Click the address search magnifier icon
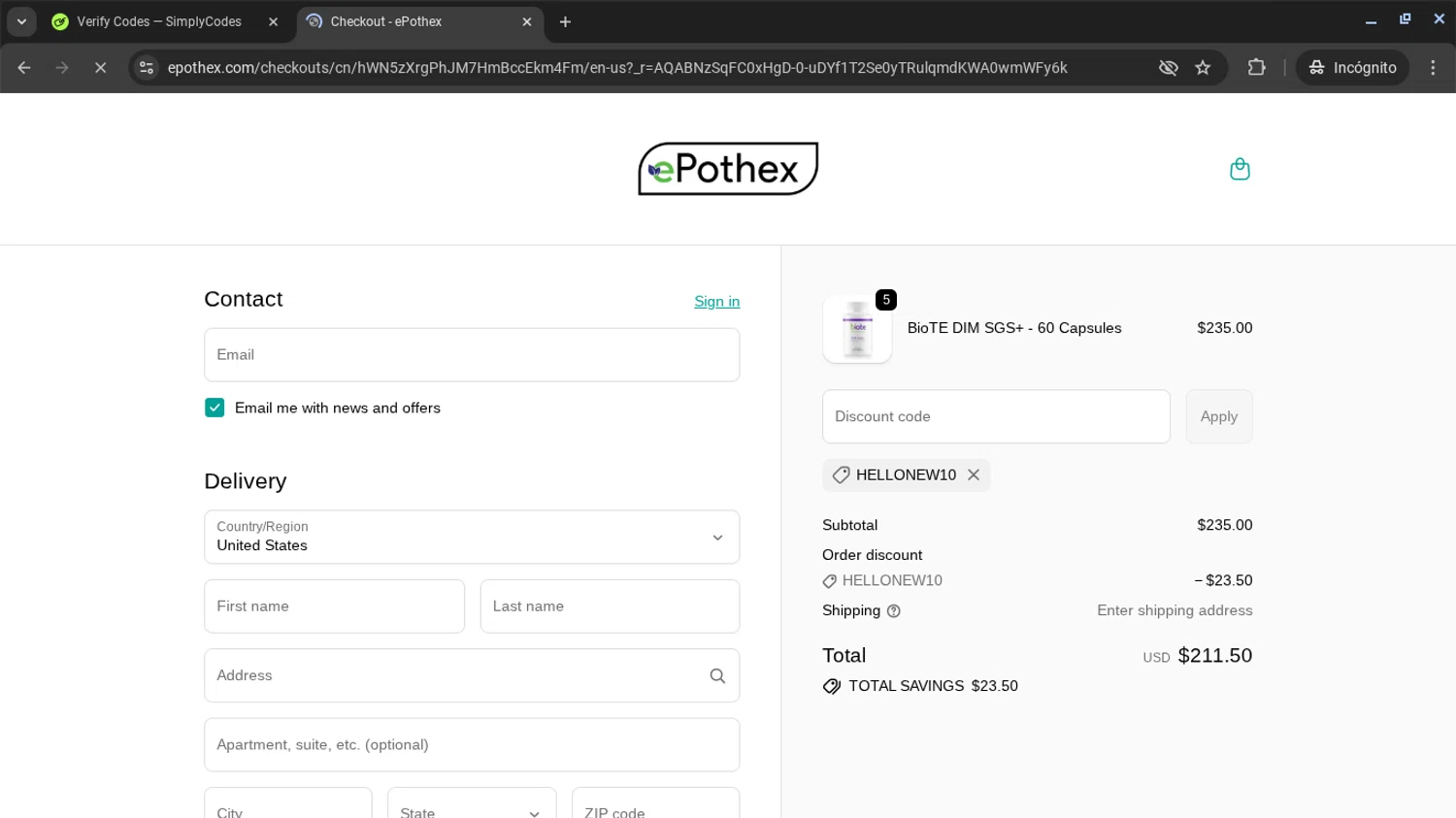Screen dimensions: 1456x818 click(x=717, y=675)
